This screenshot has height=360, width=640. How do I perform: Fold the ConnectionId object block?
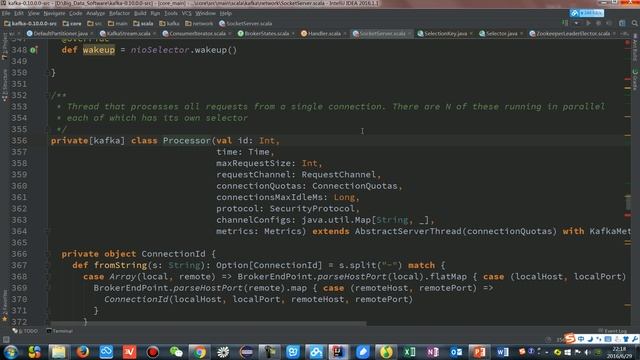[49, 254]
